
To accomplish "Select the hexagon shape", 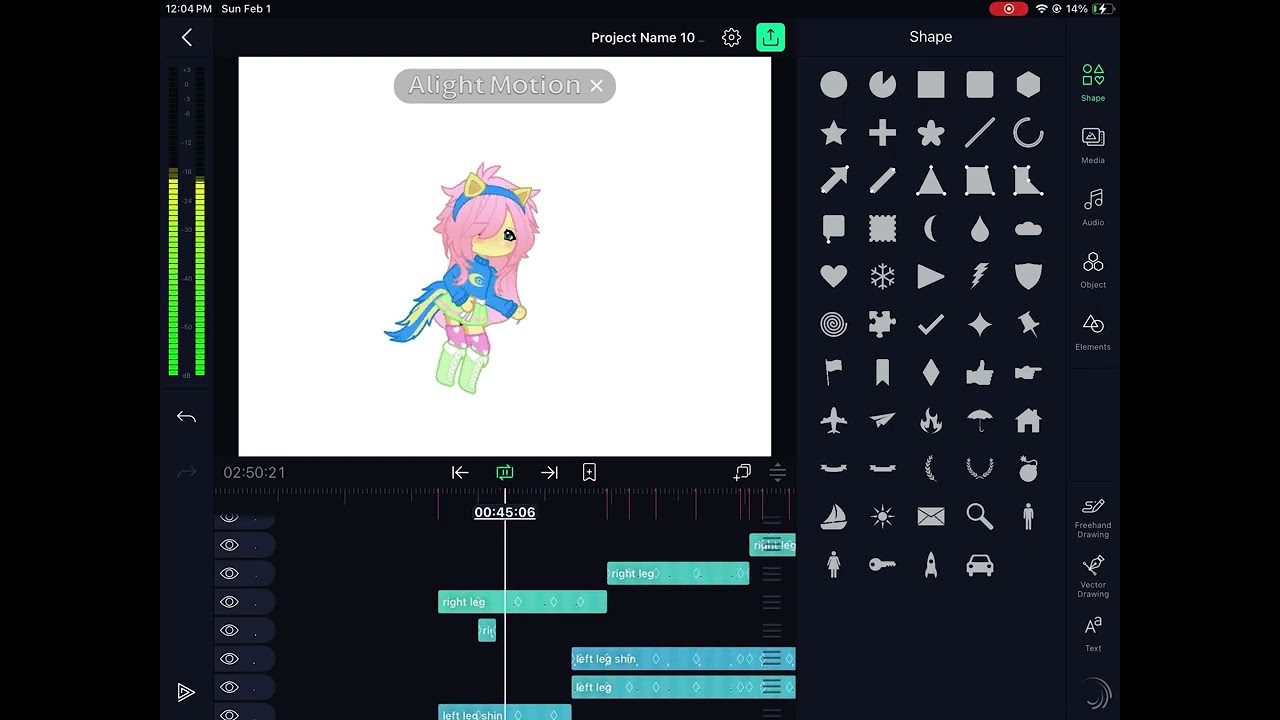I will (1028, 85).
